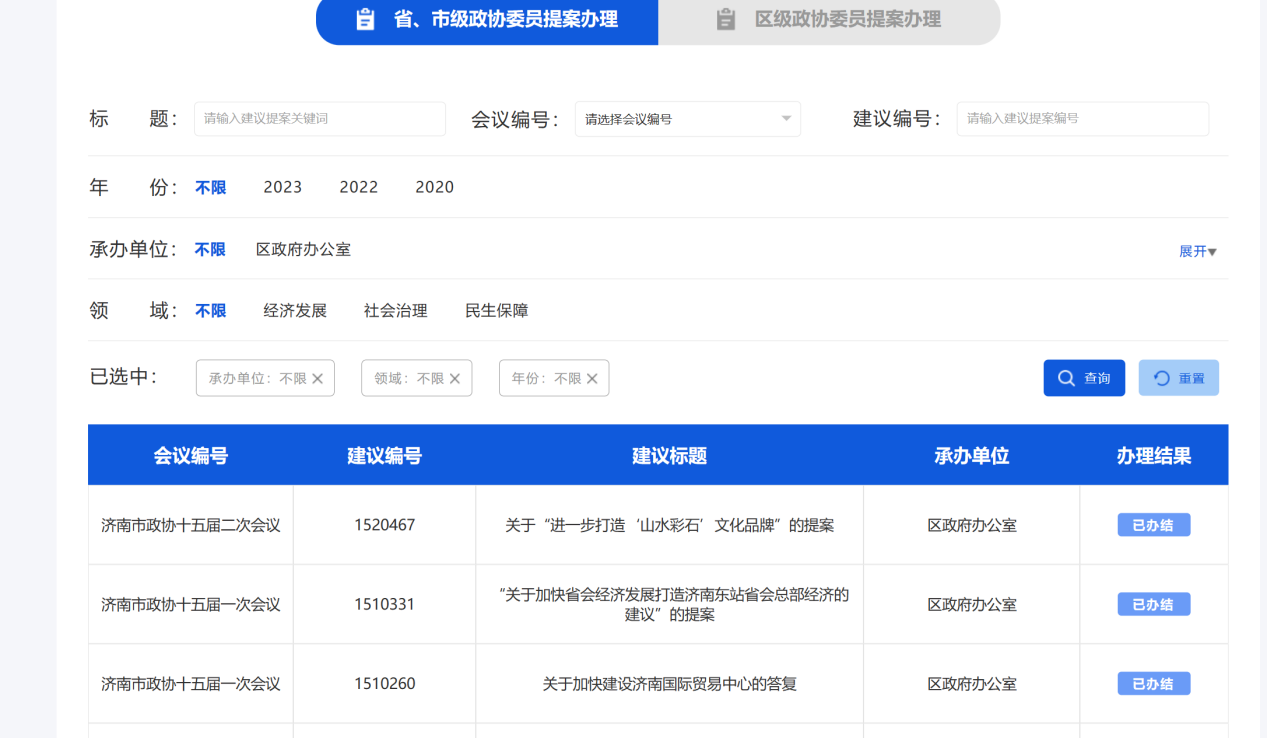
Task: Filter by 社会治理 field
Action: click(x=396, y=311)
